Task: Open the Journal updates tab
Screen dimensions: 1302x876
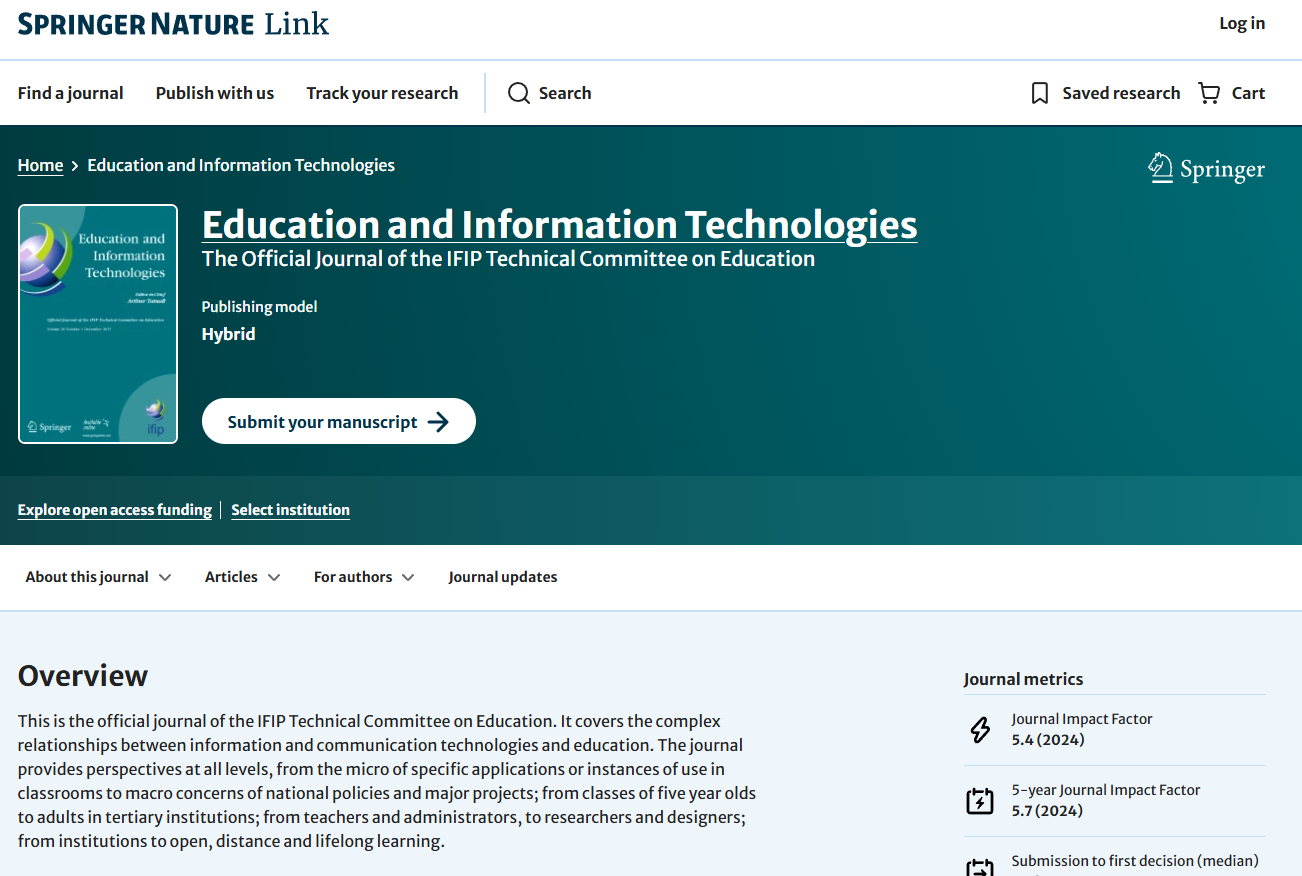Action: pos(503,577)
